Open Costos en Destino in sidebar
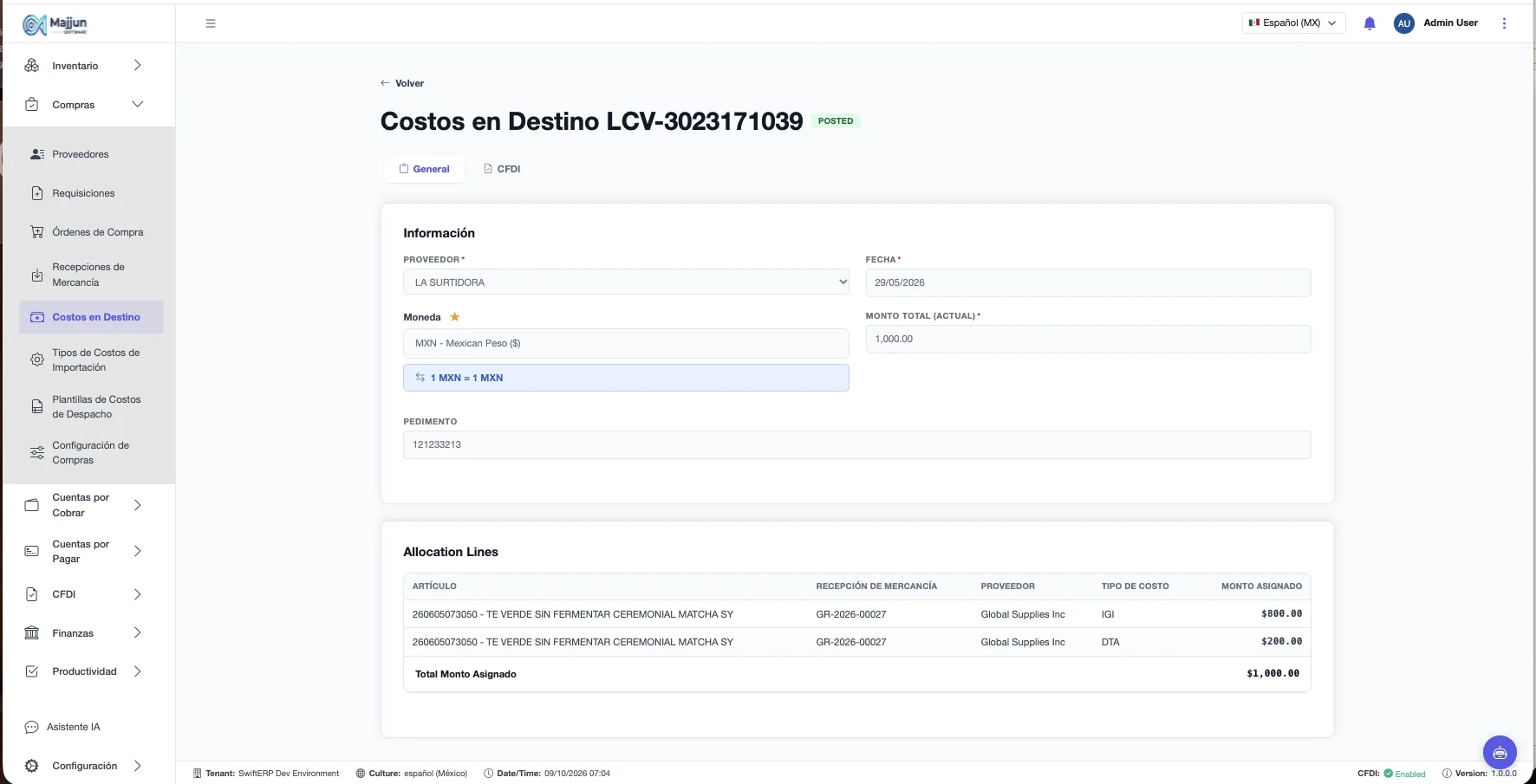 [x=91, y=317]
